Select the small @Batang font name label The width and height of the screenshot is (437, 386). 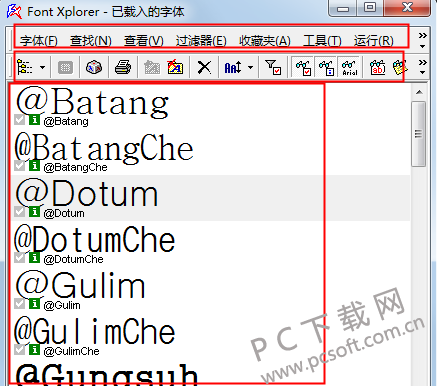coord(66,121)
